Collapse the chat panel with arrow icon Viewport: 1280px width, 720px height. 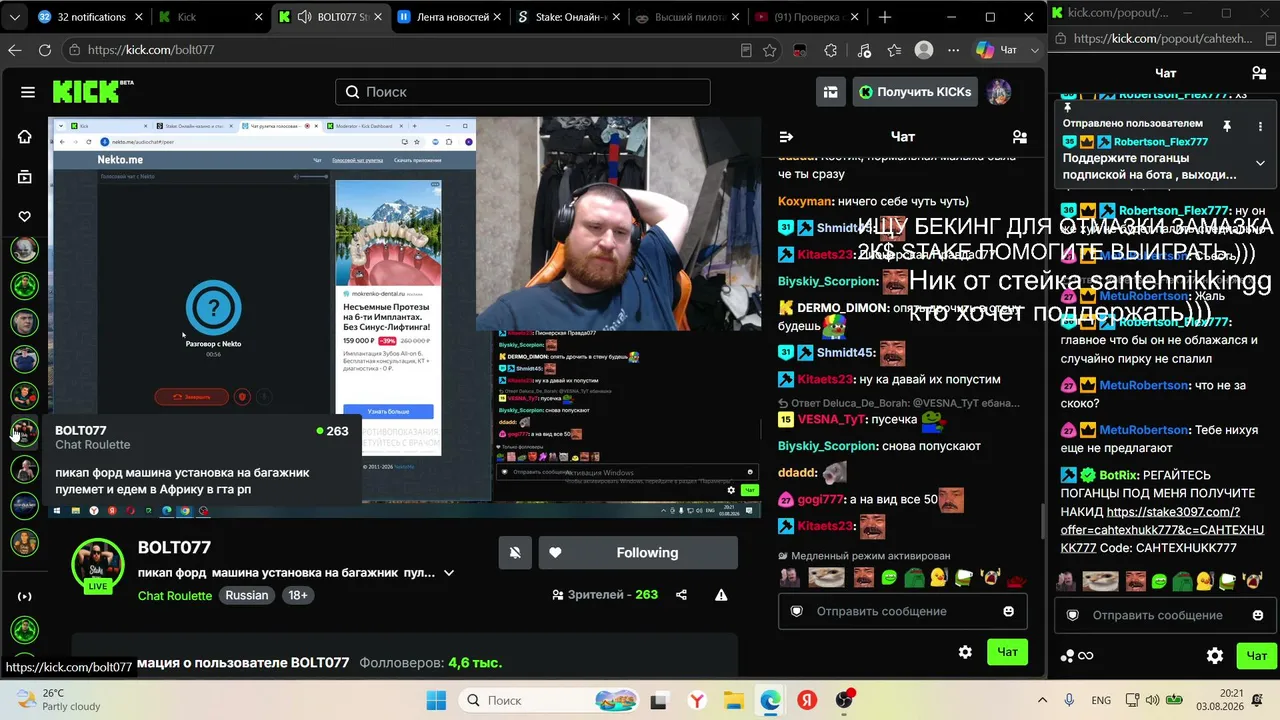(x=786, y=137)
